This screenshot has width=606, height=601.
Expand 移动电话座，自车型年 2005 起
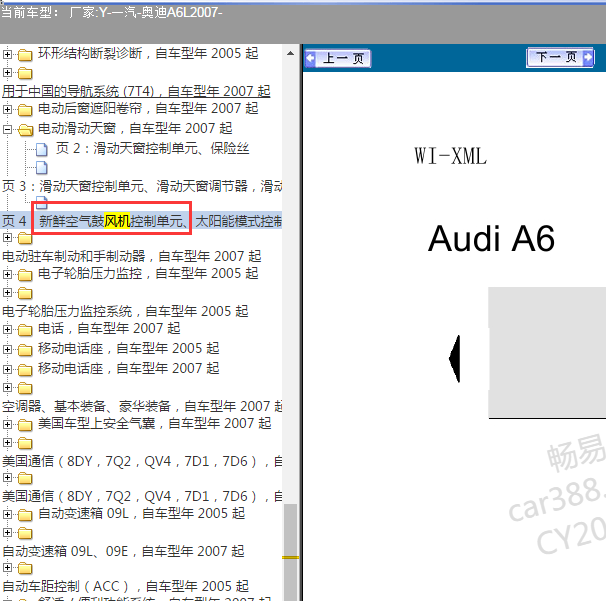(x=7, y=349)
